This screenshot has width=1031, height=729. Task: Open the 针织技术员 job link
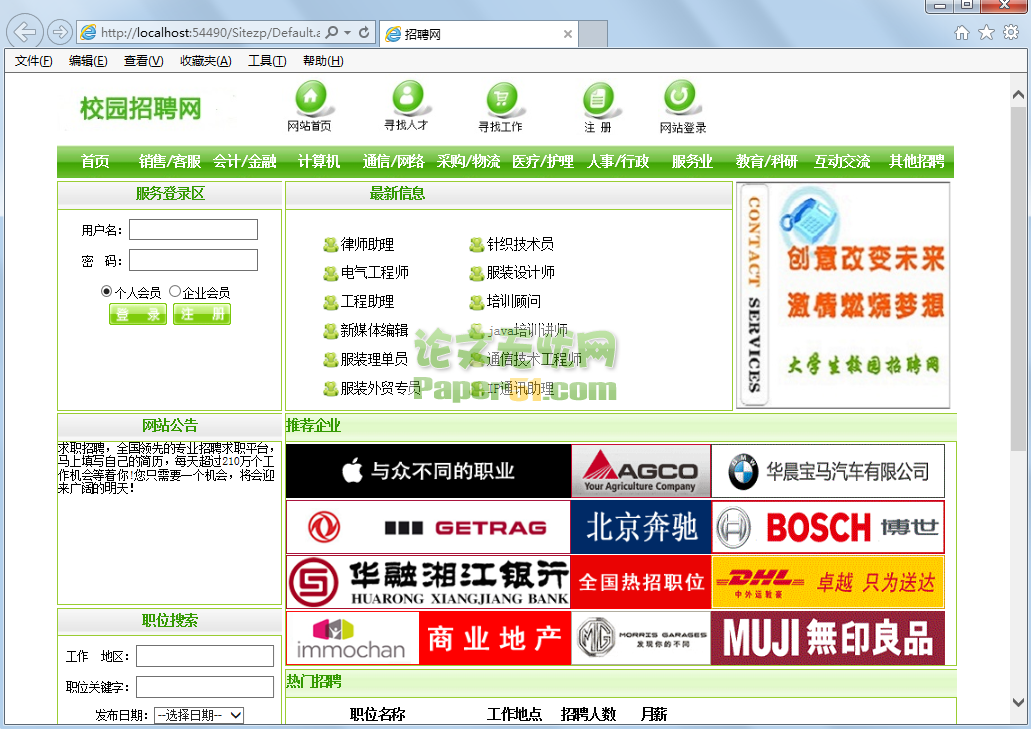(x=519, y=245)
